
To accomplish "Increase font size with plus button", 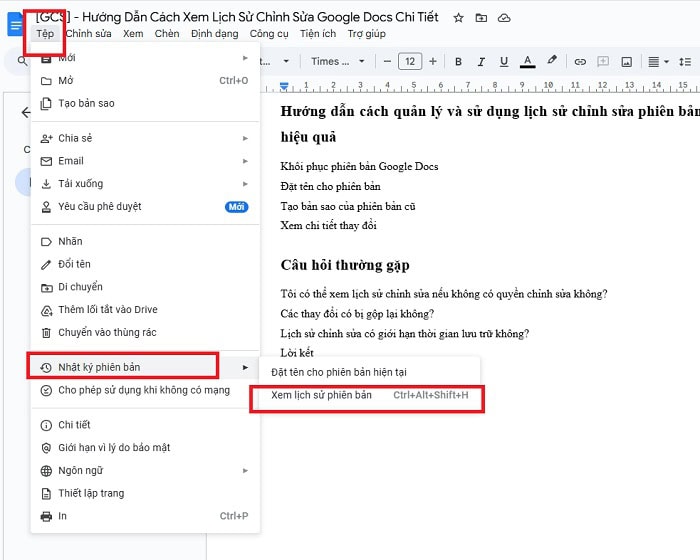I will pos(433,62).
